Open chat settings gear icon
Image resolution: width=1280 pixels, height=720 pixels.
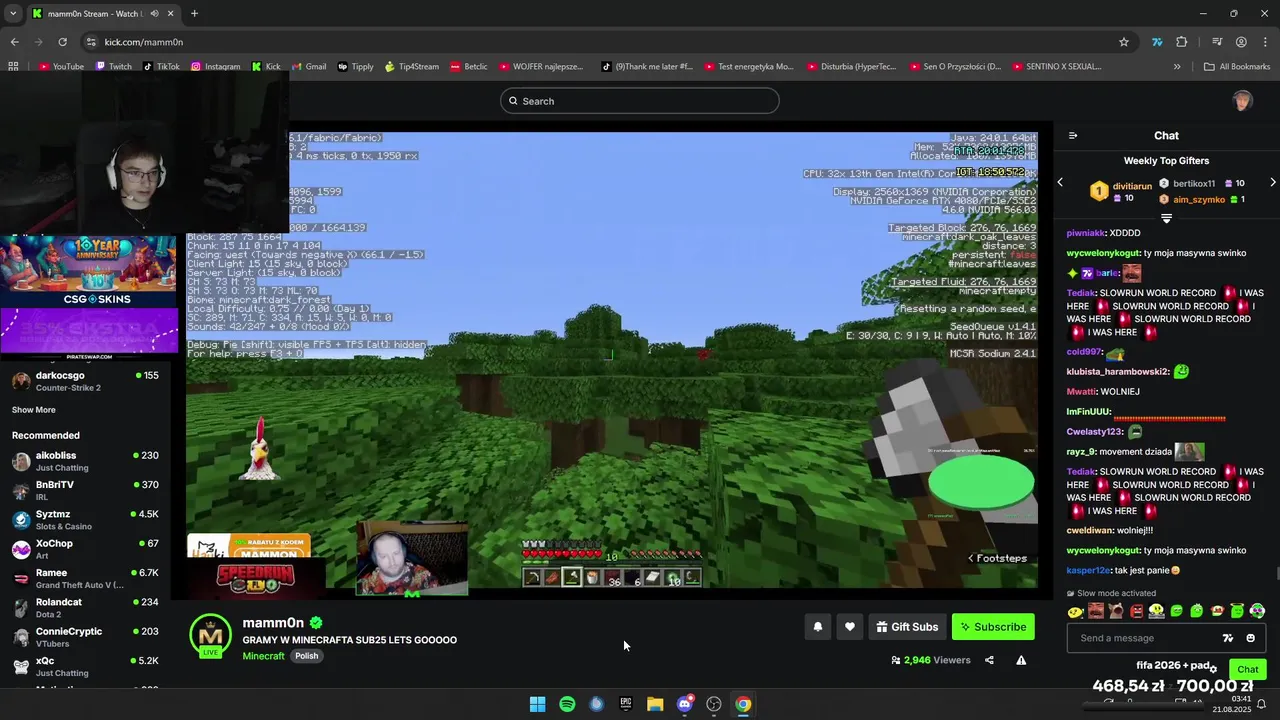1214,668
